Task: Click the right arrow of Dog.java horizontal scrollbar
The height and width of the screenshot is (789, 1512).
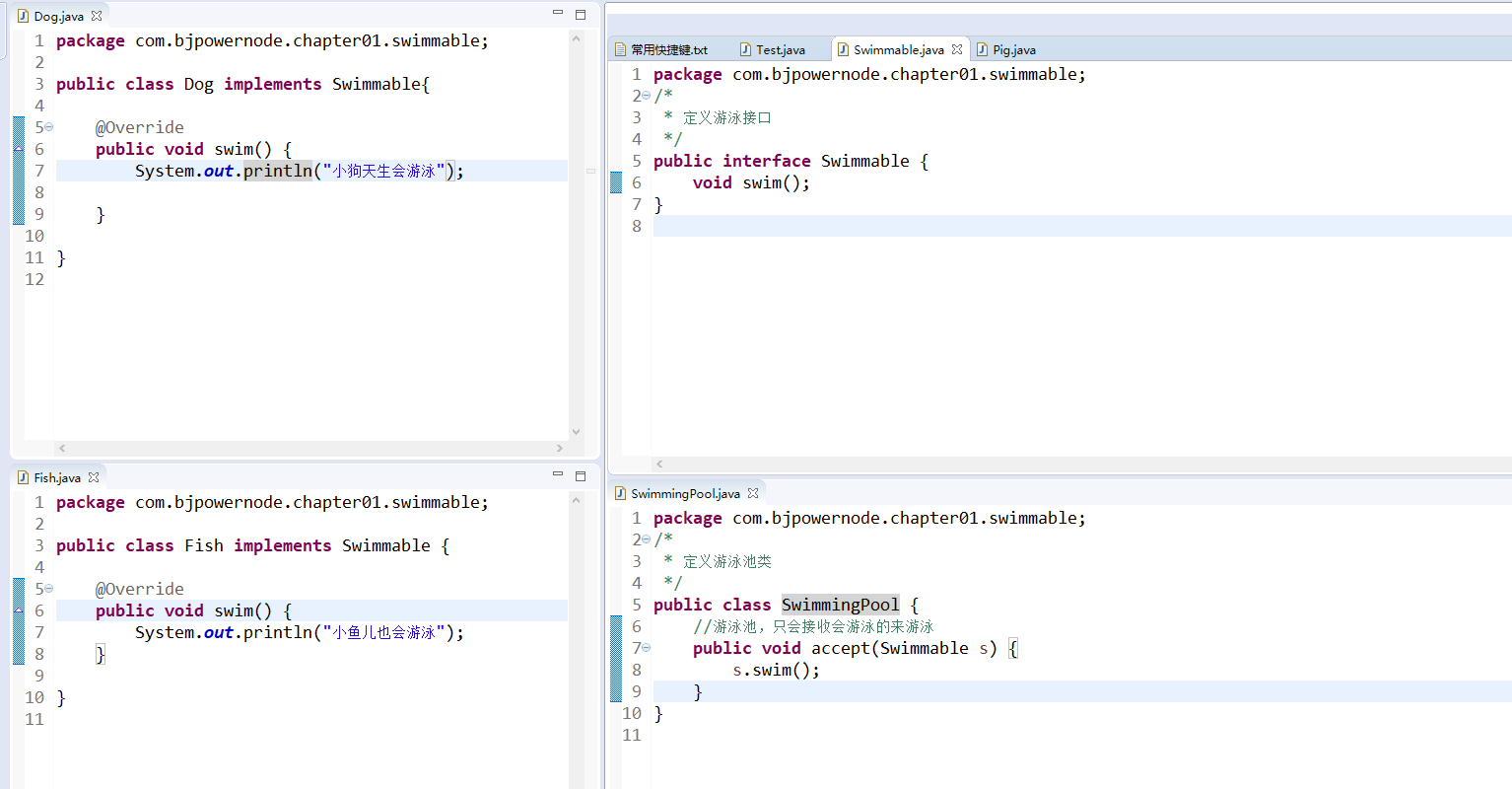Action: (559, 448)
